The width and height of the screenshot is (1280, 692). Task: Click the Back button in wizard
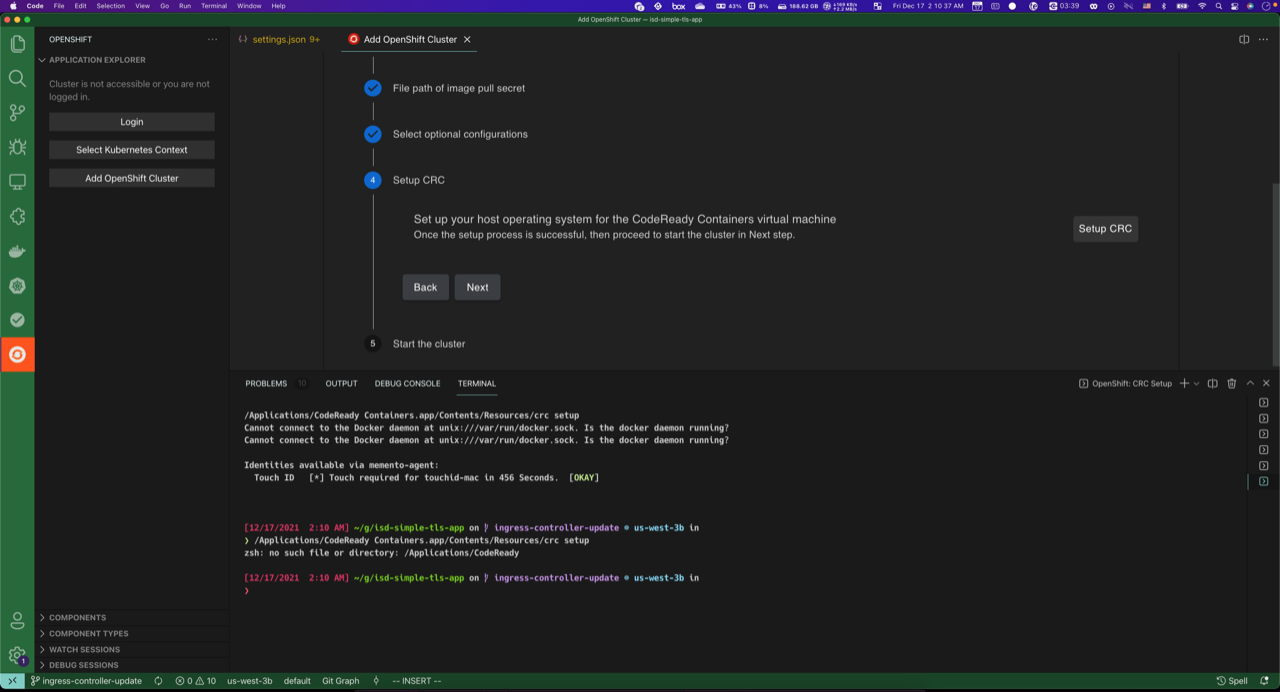click(x=425, y=287)
